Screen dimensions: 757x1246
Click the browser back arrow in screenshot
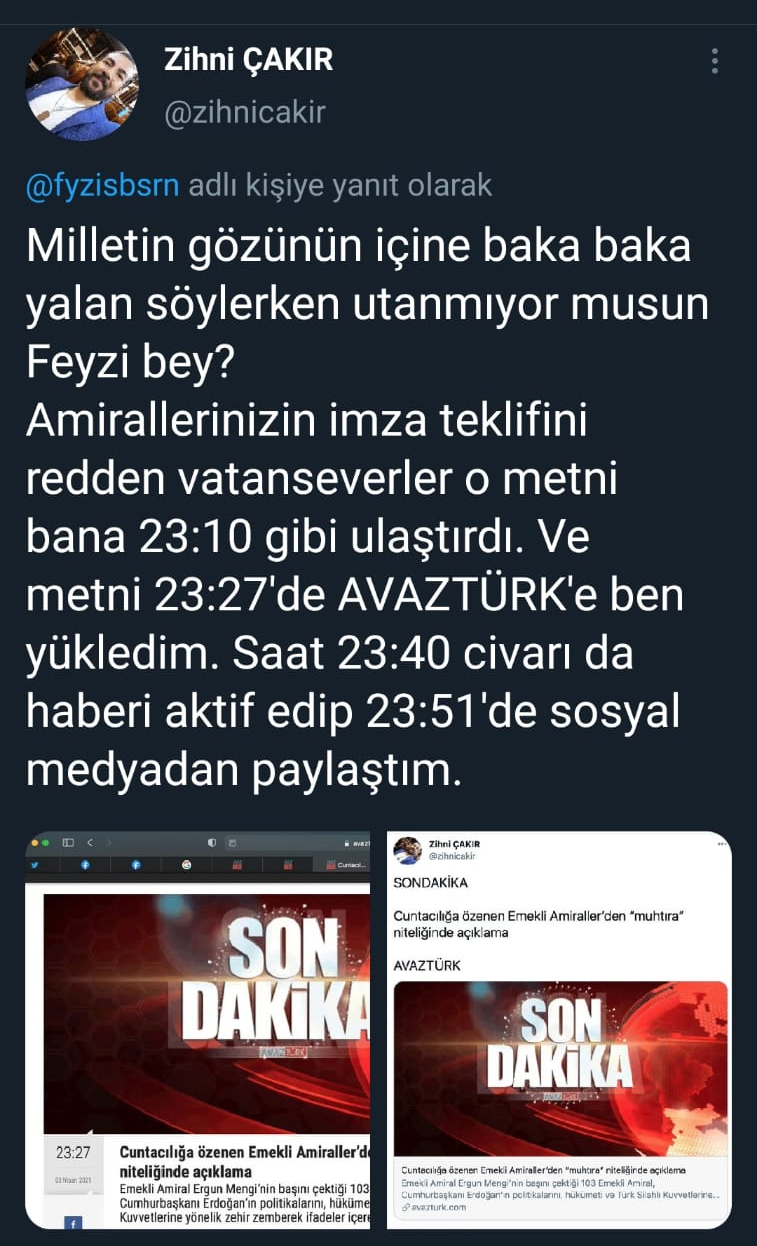[x=90, y=843]
